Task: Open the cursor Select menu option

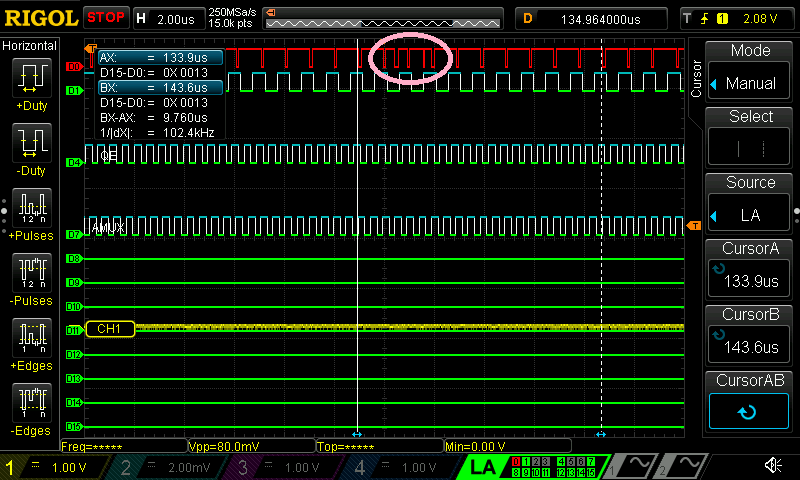Action: 750,138
